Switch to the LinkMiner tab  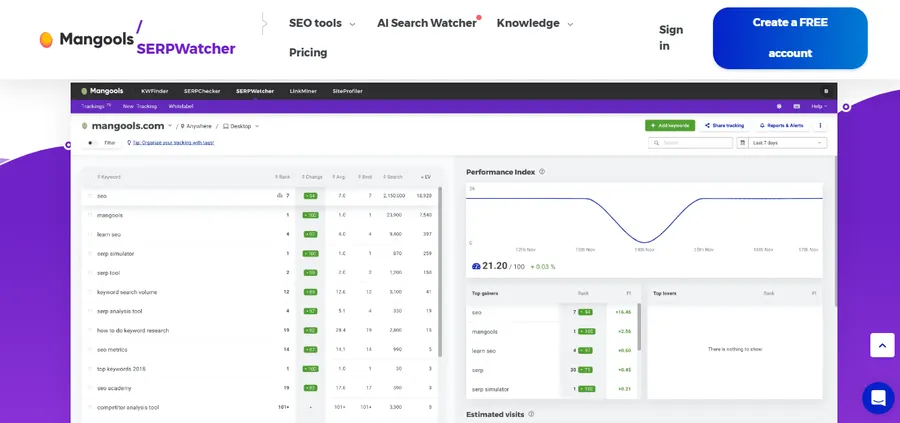pos(303,91)
